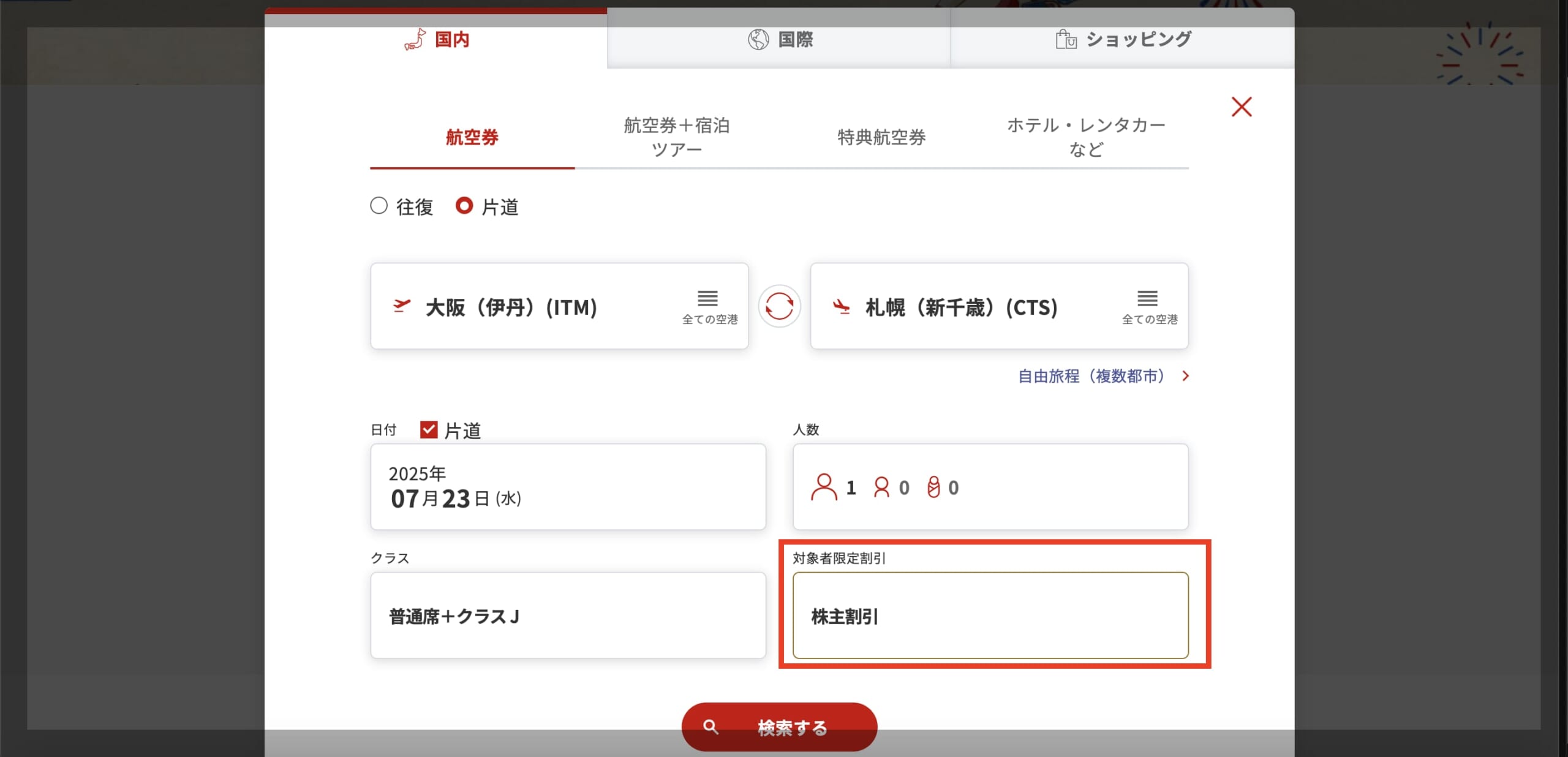The image size is (1568, 757).
Task: Click the 検索する search button
Action: (779, 727)
